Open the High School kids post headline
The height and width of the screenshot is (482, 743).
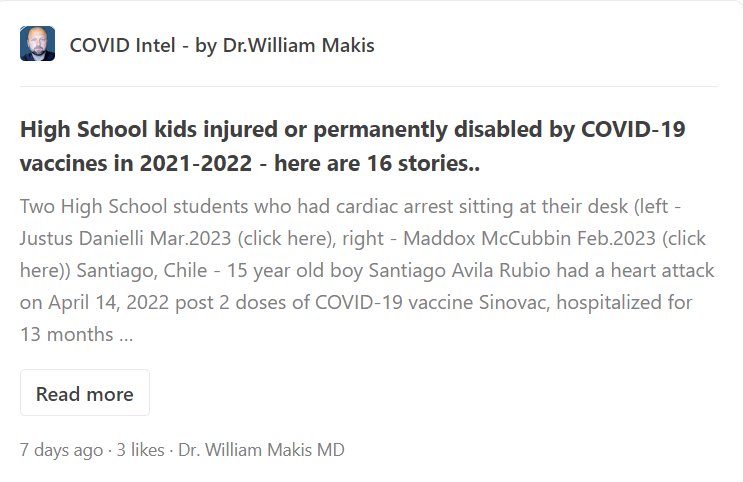(352, 146)
